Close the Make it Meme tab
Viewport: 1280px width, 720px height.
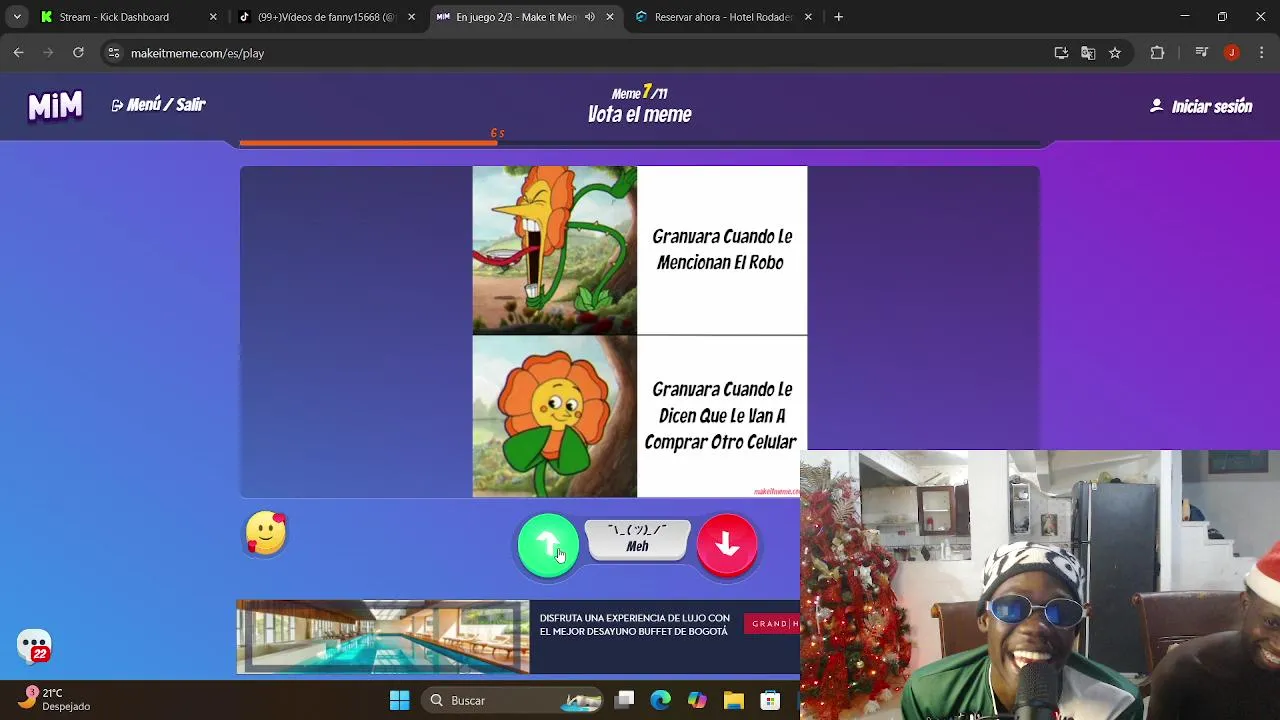(610, 17)
